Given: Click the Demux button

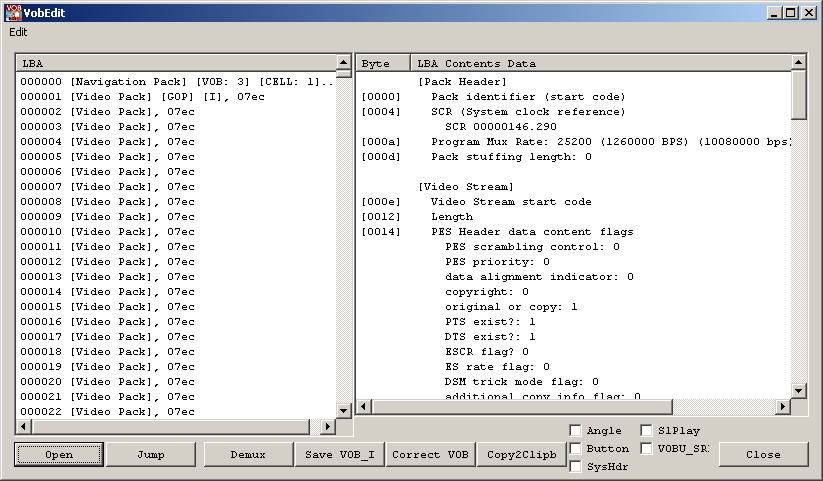Looking at the screenshot, I should click(248, 455).
